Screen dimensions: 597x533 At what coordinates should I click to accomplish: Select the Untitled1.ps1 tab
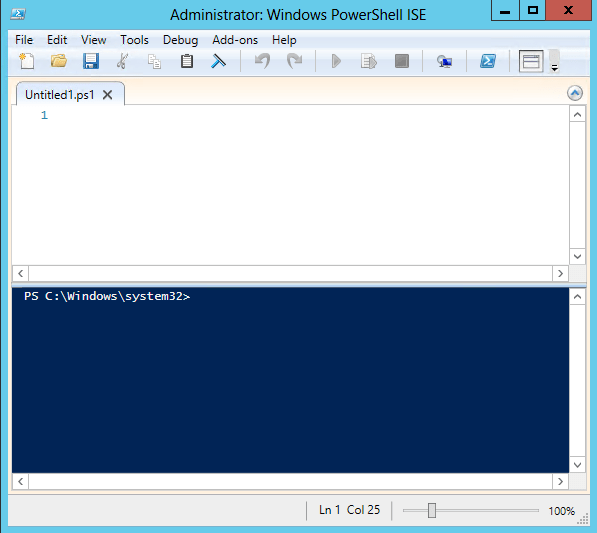tap(59, 95)
